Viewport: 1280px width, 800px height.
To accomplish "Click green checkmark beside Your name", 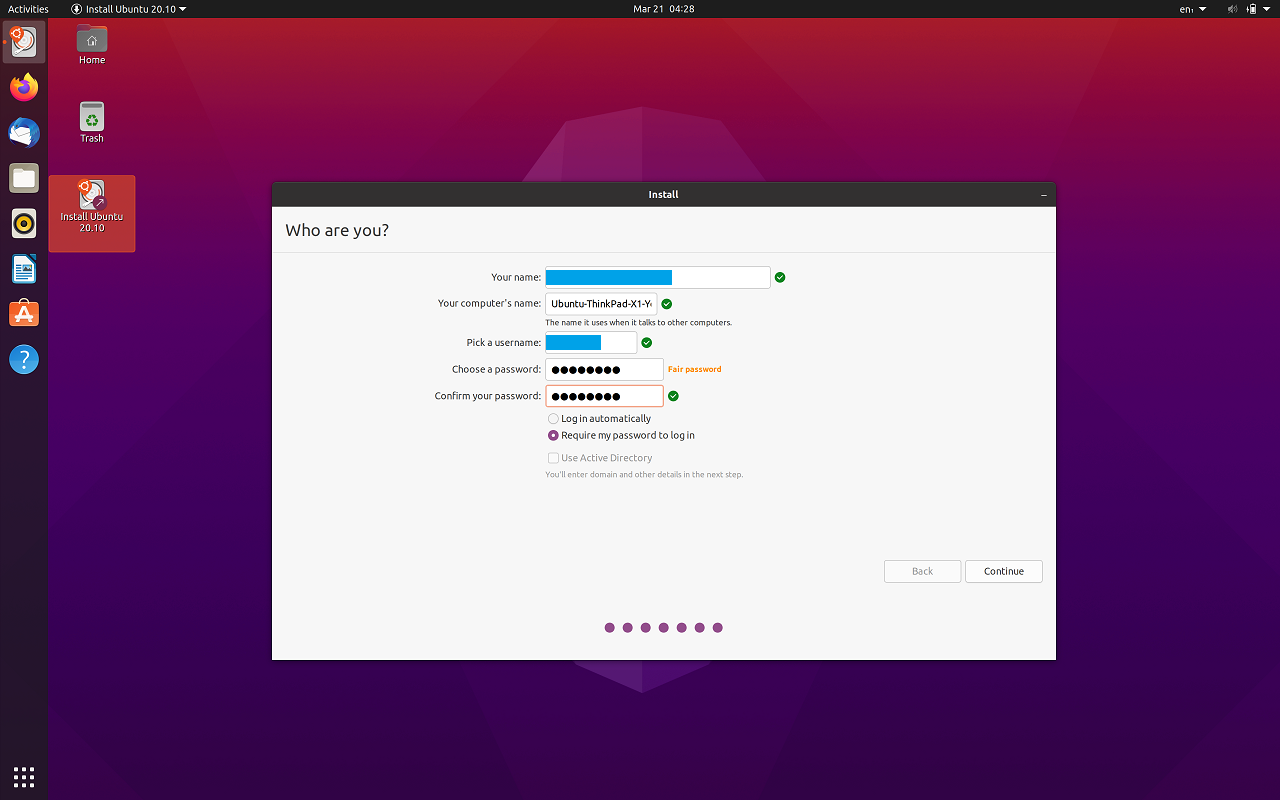I will pyautogui.click(x=780, y=277).
